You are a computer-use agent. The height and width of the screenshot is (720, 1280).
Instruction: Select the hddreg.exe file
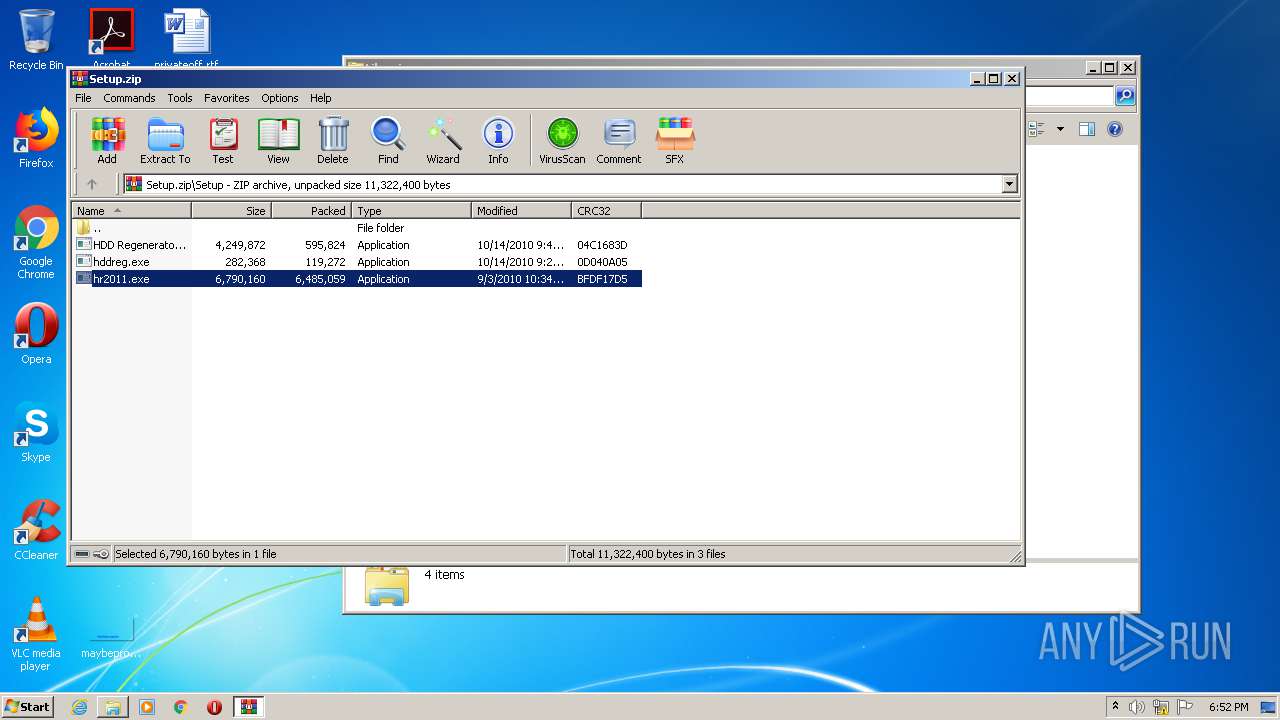357,262
